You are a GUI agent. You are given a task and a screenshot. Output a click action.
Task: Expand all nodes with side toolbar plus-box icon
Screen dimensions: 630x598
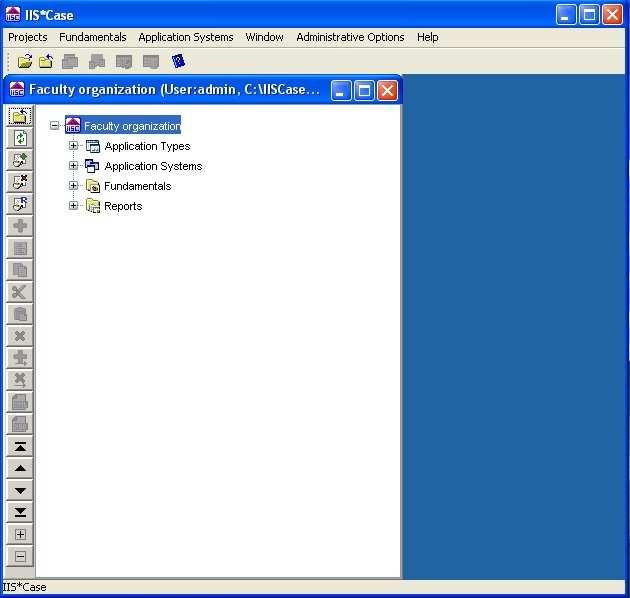point(20,535)
